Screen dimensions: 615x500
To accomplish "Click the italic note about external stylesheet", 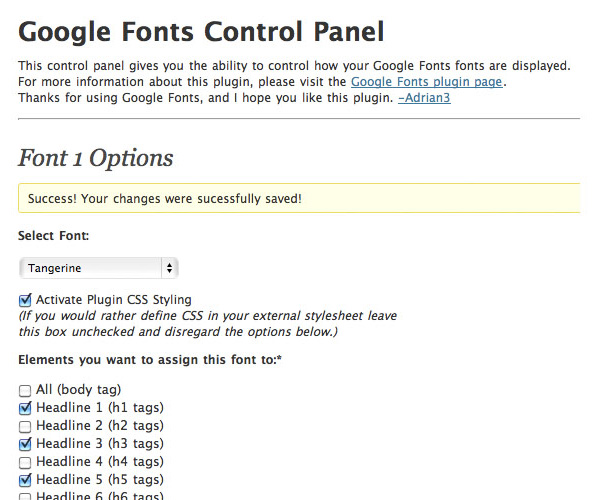I will (x=208, y=324).
